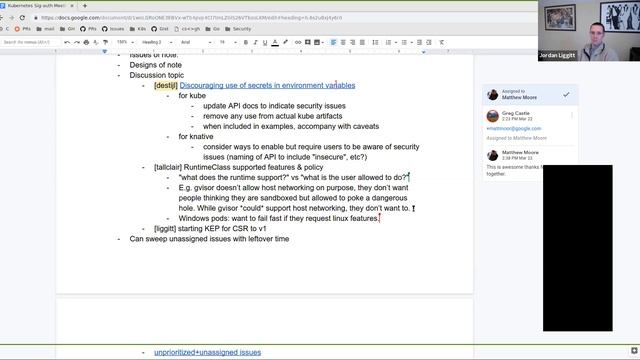Click the Print icon

point(86,42)
